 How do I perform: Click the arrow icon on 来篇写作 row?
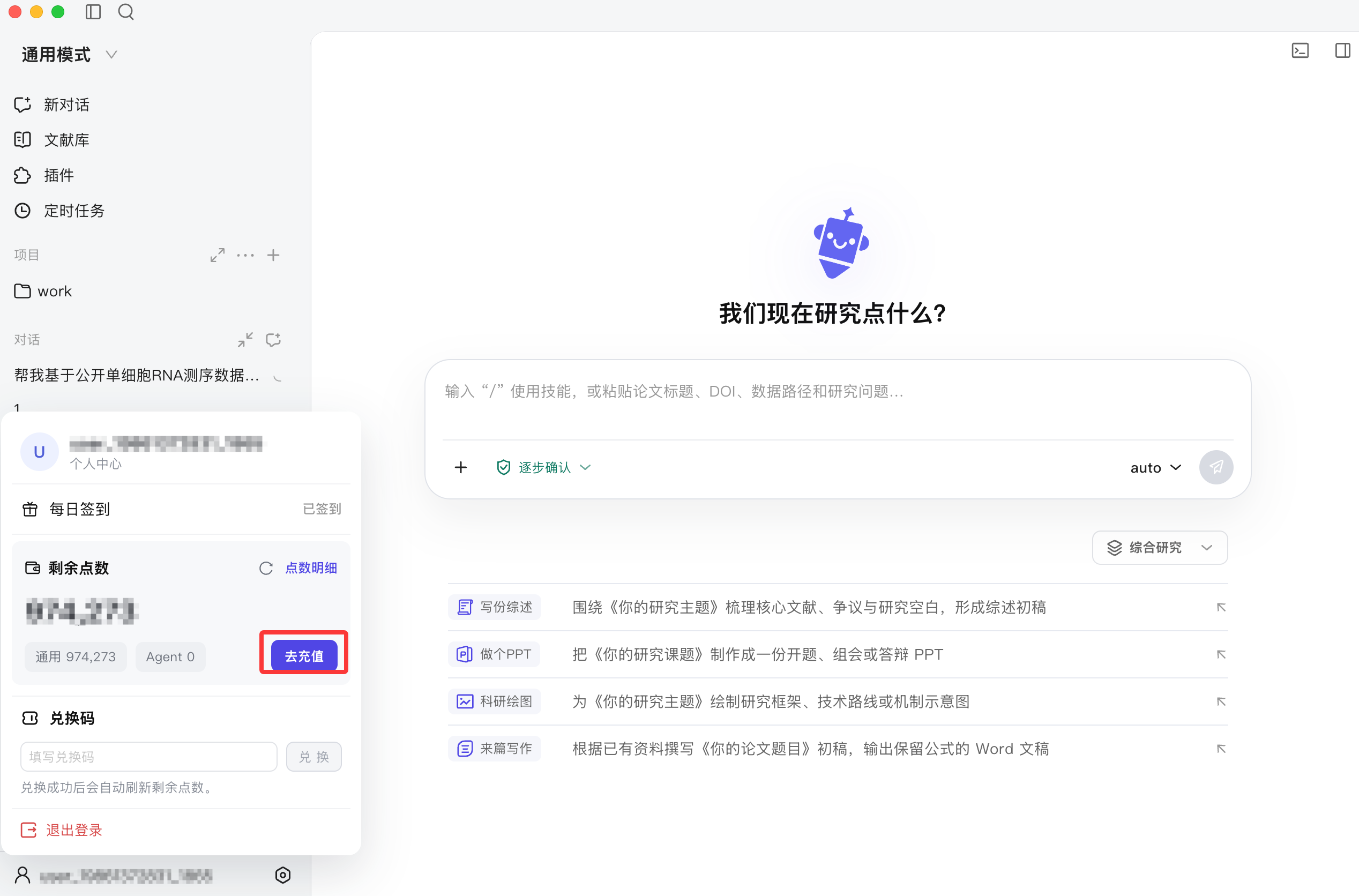pyautogui.click(x=1221, y=749)
